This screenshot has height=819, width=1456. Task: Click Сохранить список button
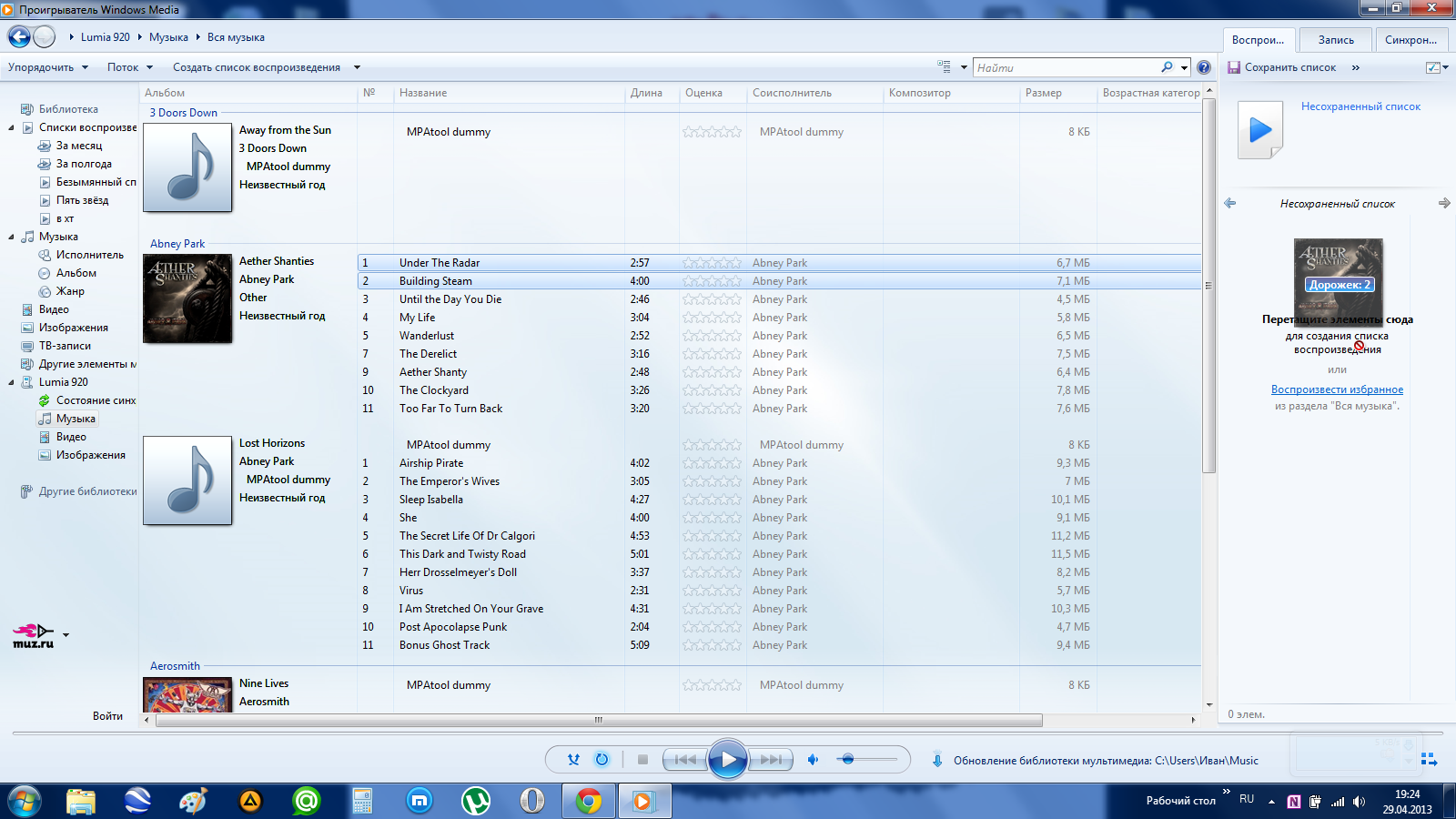(1282, 67)
